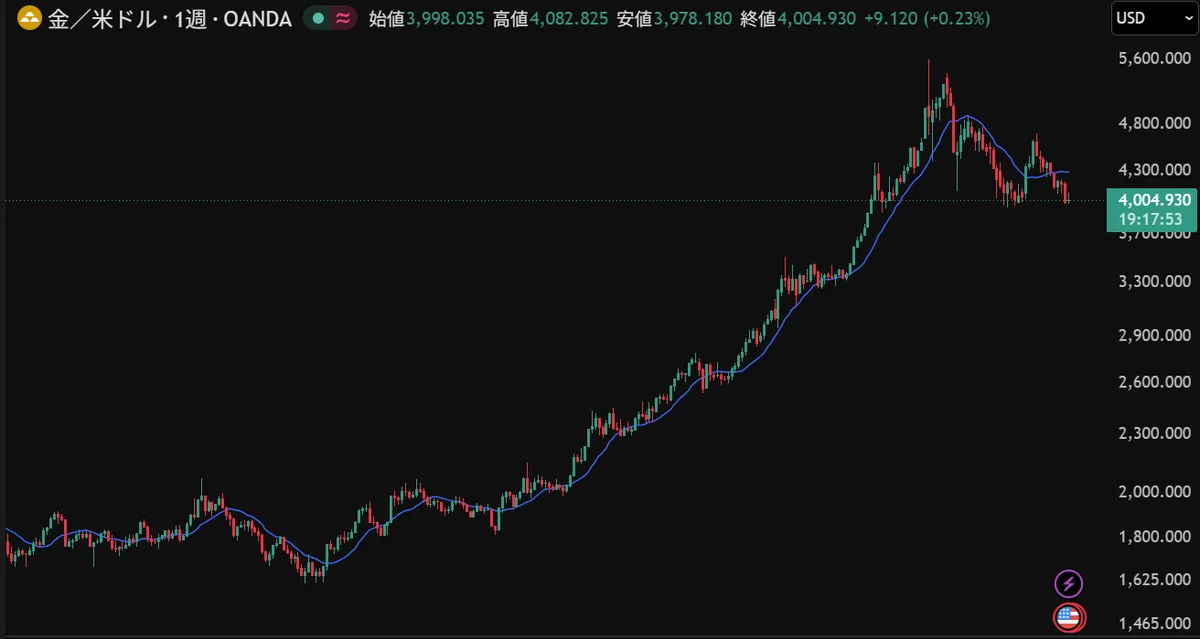
Task: Click the purple lightning bolt icon
Action: click(x=1069, y=583)
